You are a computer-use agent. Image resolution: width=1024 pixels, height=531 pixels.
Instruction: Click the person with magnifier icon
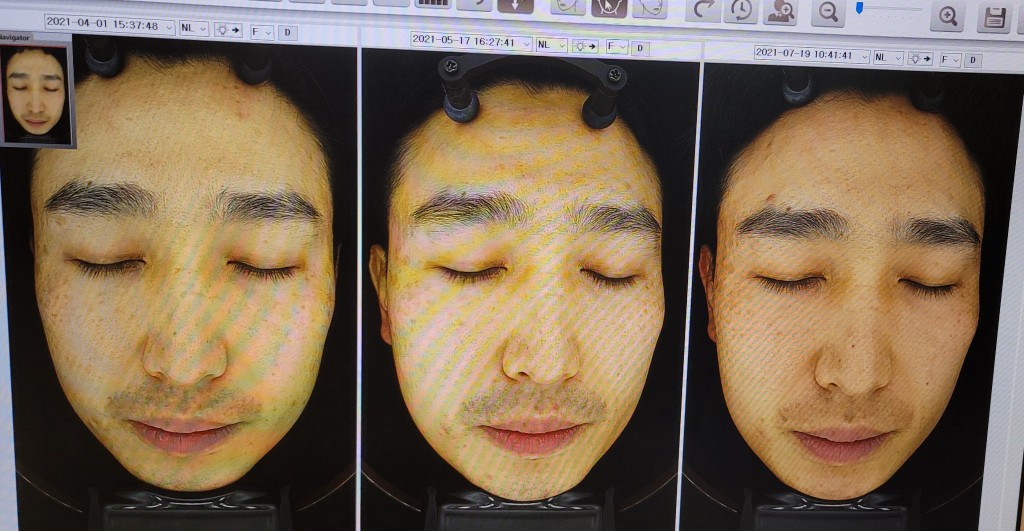[x=780, y=11]
